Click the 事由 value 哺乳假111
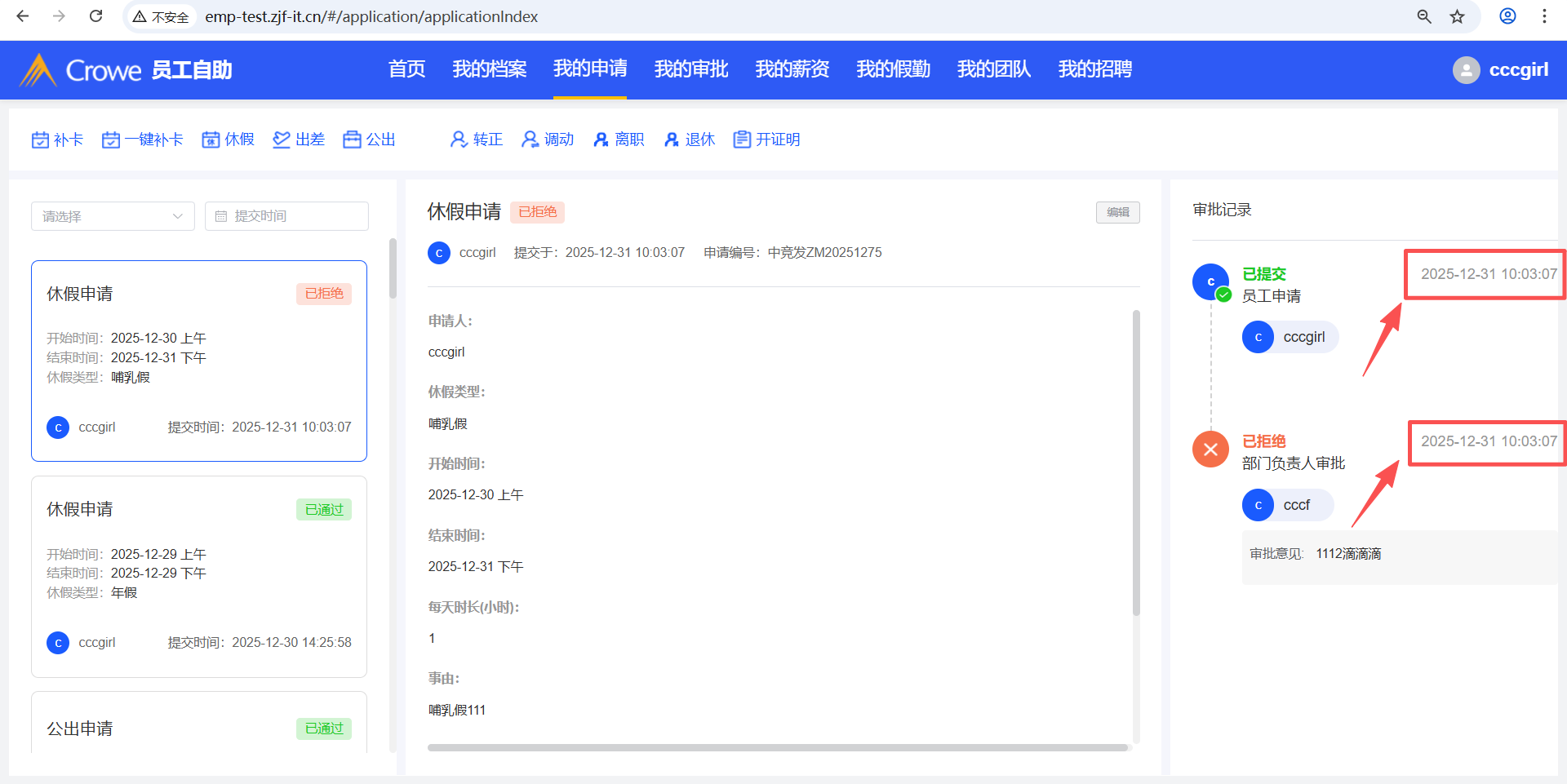Viewport: 1567px width, 784px height. point(457,711)
